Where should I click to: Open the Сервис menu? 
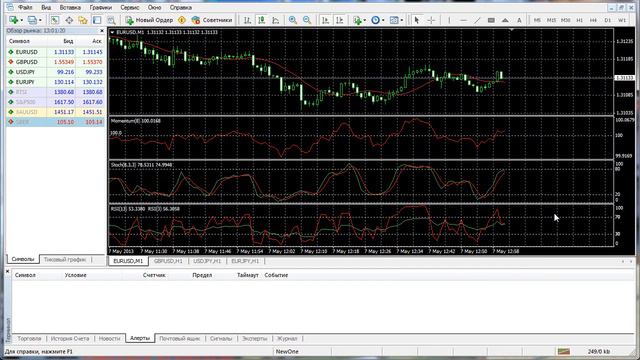130,7
